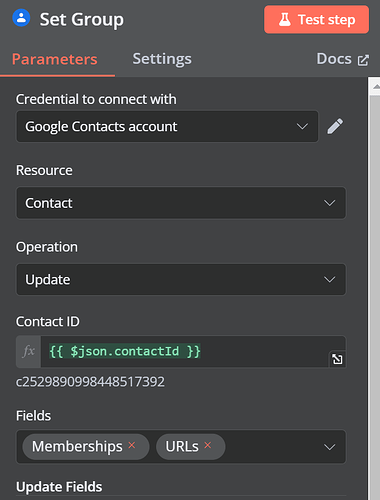Image resolution: width=380 pixels, height=500 pixels.
Task: Click the scrollbar up arrow
Action: pos(376,87)
